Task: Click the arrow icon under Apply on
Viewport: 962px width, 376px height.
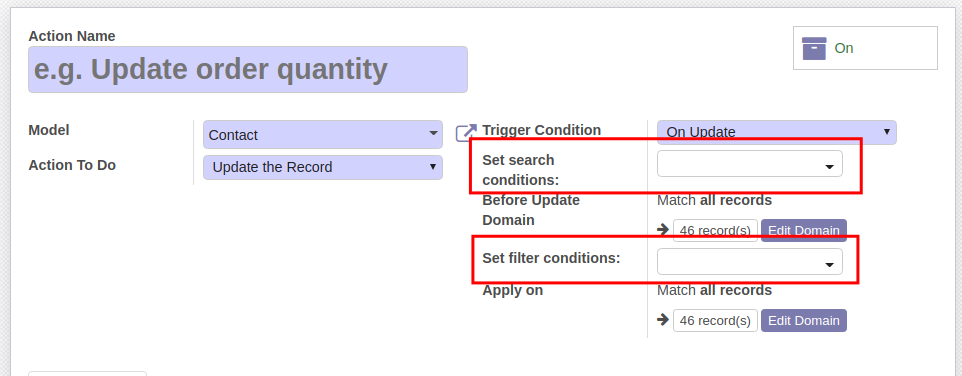Action: 662,320
